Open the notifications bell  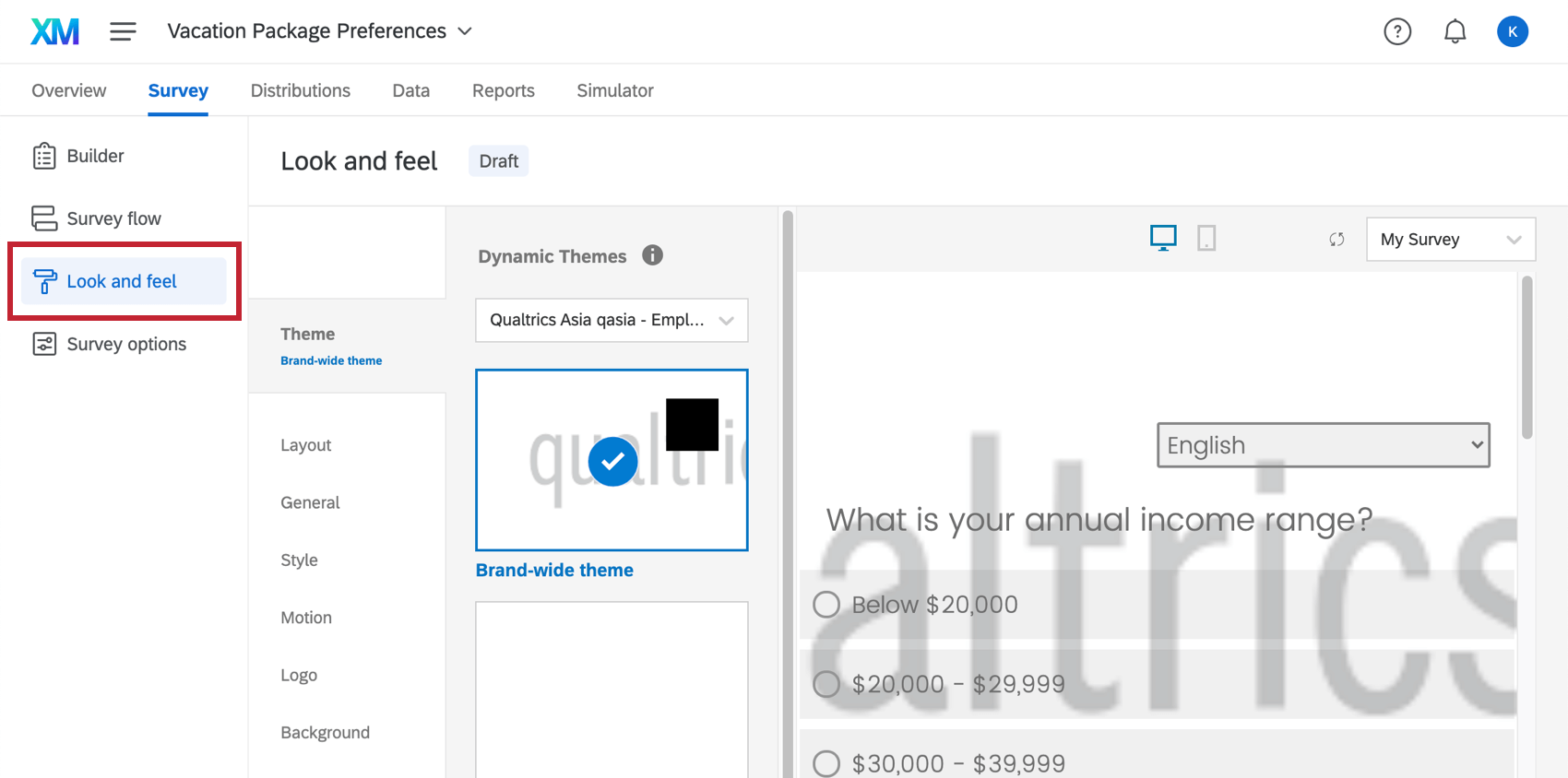pos(1455,31)
